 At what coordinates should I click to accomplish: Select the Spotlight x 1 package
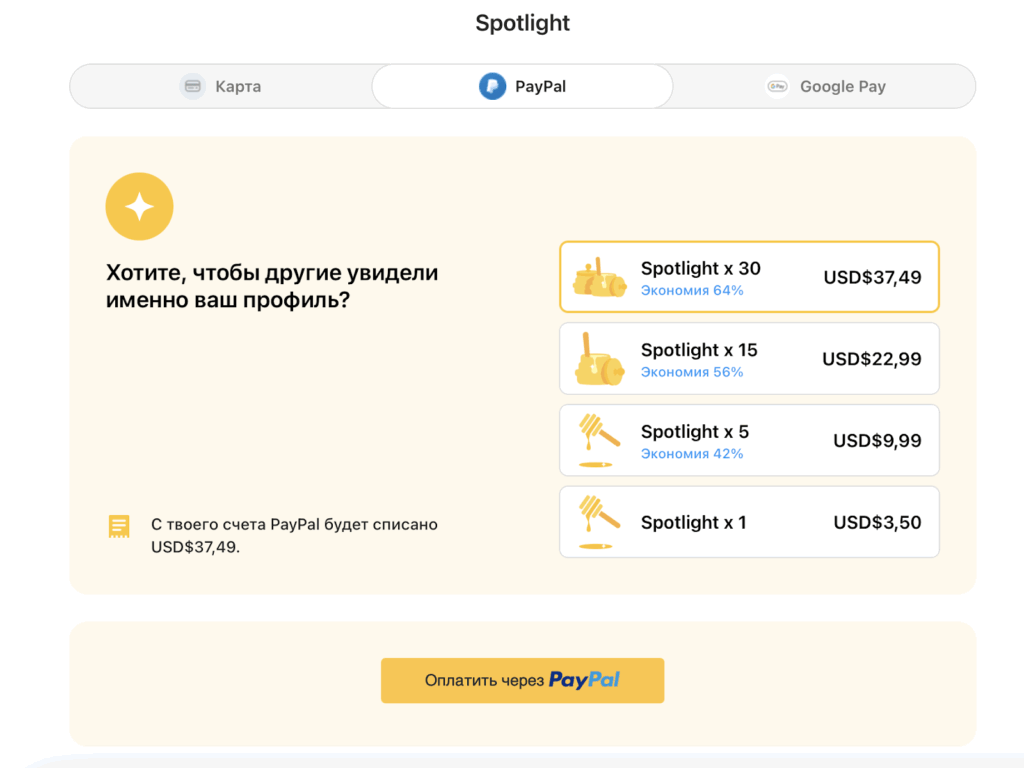point(749,521)
